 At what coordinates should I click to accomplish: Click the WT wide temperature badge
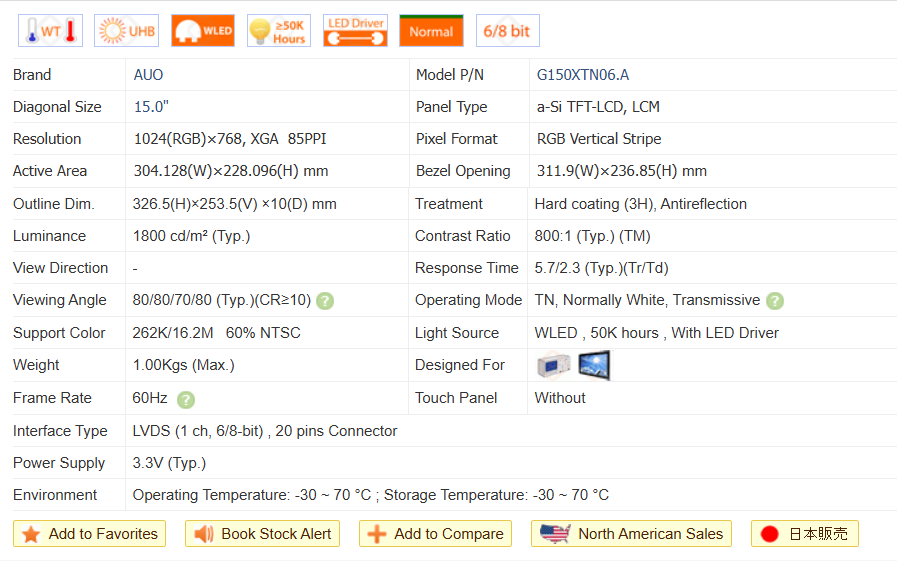(x=50, y=31)
